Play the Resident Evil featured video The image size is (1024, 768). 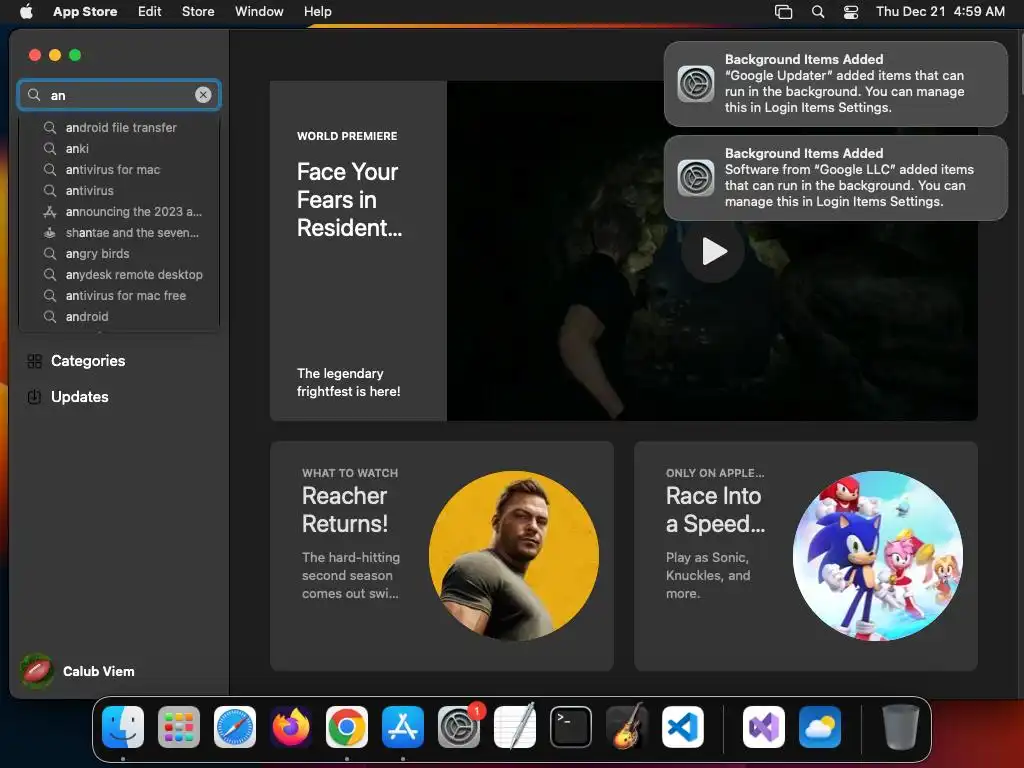[713, 251]
